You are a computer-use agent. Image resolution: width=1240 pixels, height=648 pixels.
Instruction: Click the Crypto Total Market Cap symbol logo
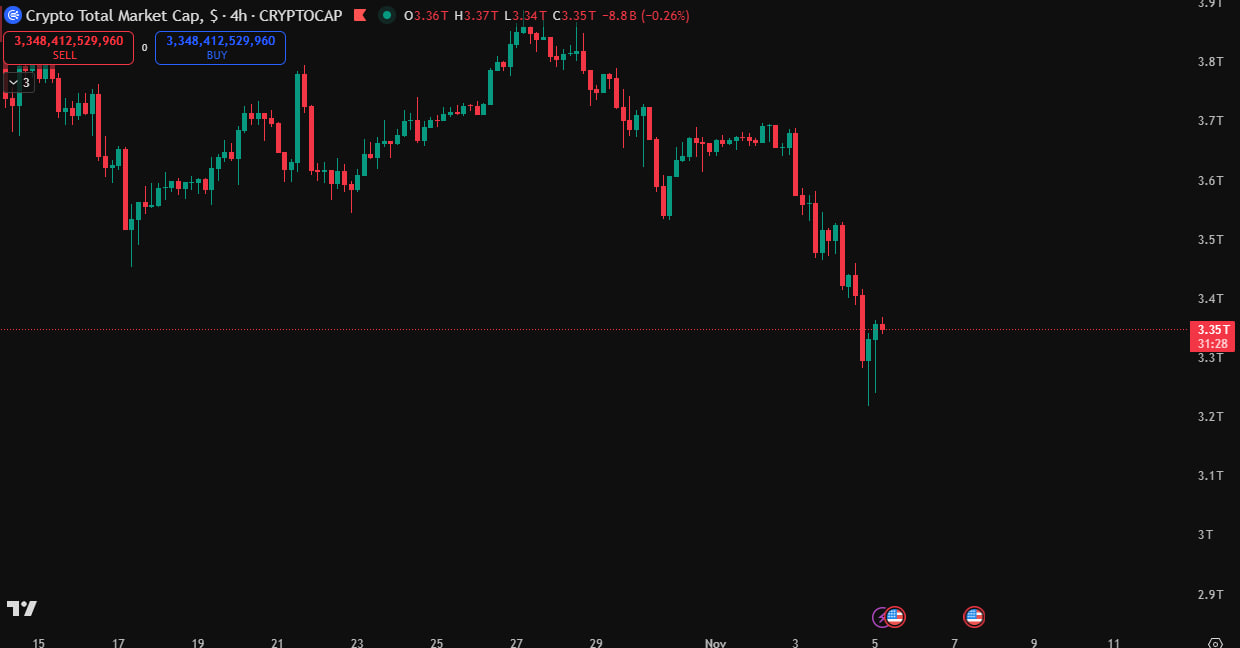[x=13, y=15]
